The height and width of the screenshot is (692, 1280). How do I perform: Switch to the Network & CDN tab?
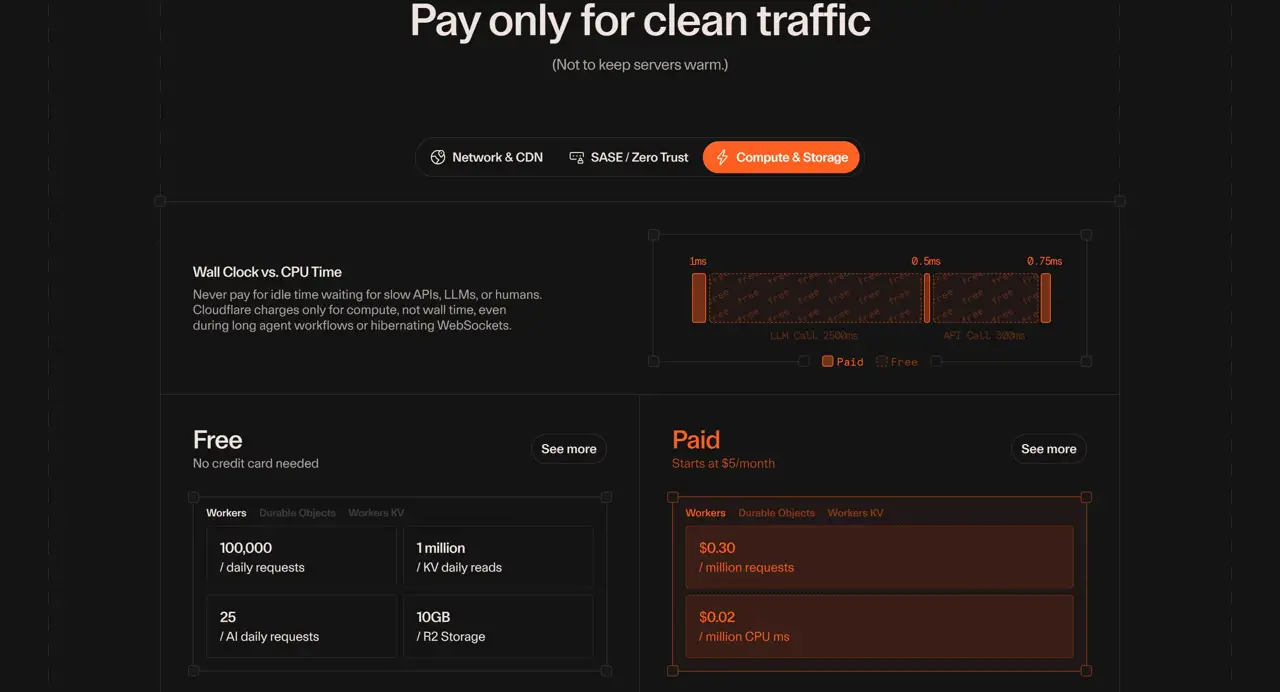click(x=487, y=157)
